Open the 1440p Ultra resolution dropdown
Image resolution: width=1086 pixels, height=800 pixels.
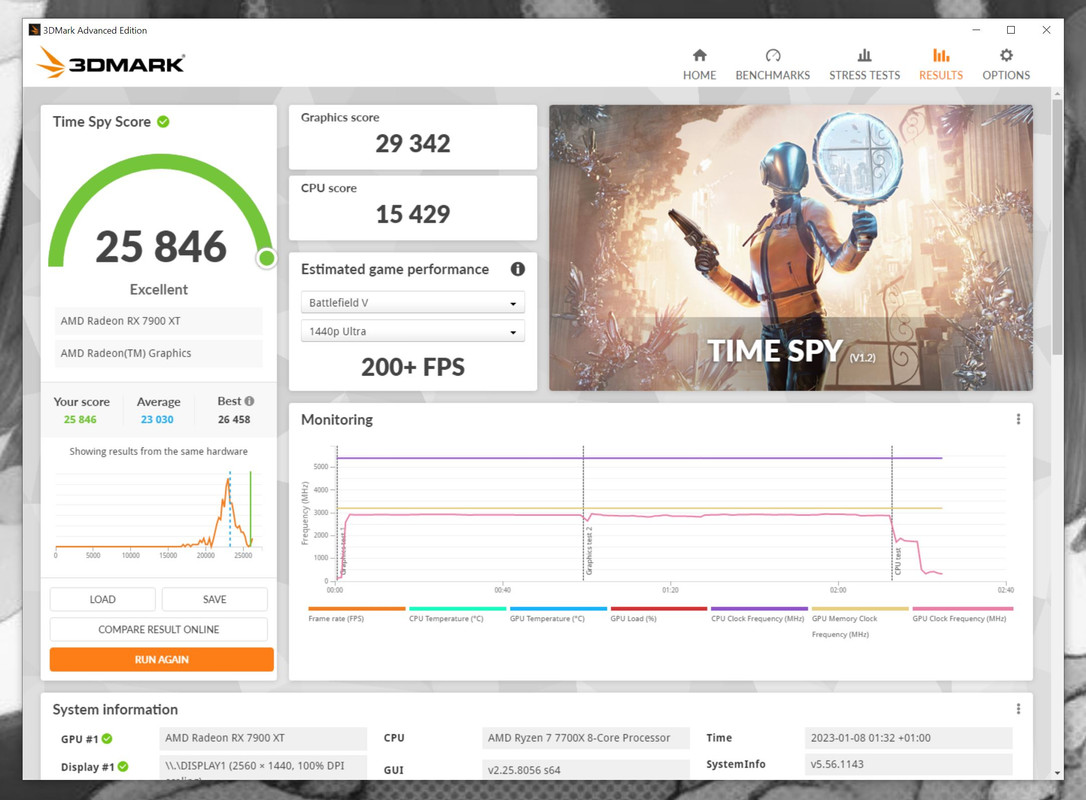click(413, 331)
